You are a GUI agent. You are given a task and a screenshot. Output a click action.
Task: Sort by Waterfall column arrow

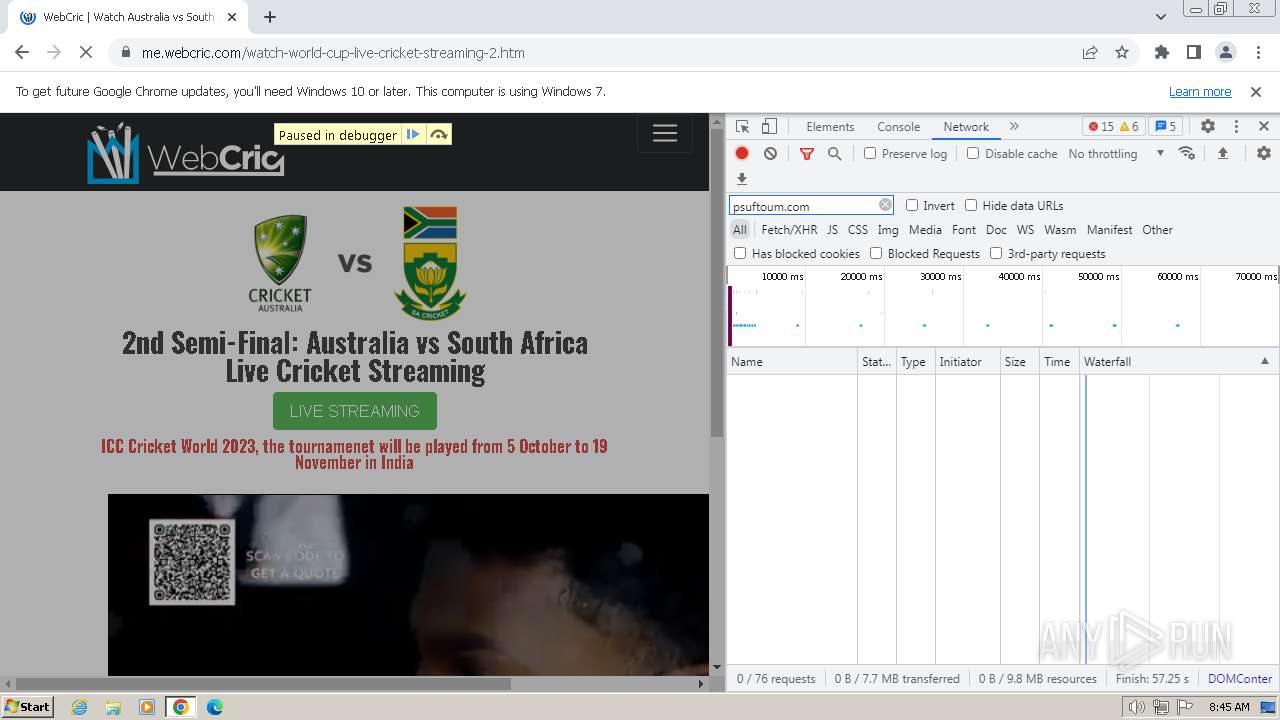(x=1264, y=361)
